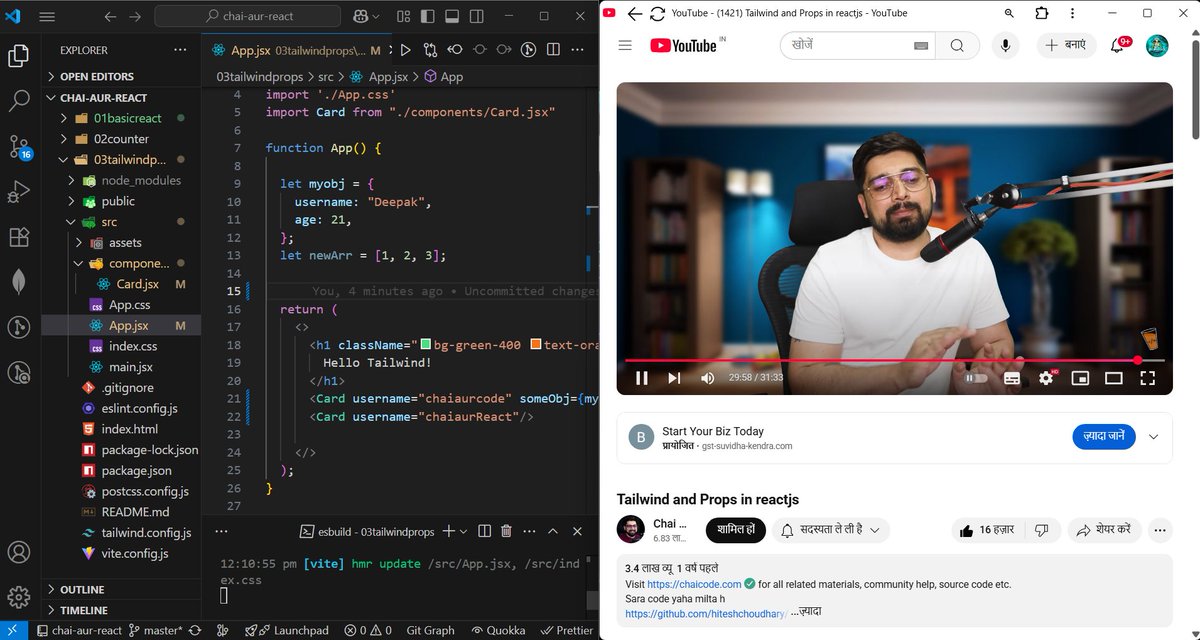Pause the YouTube video
Screen dimensions: 1200x640
tap(642, 378)
